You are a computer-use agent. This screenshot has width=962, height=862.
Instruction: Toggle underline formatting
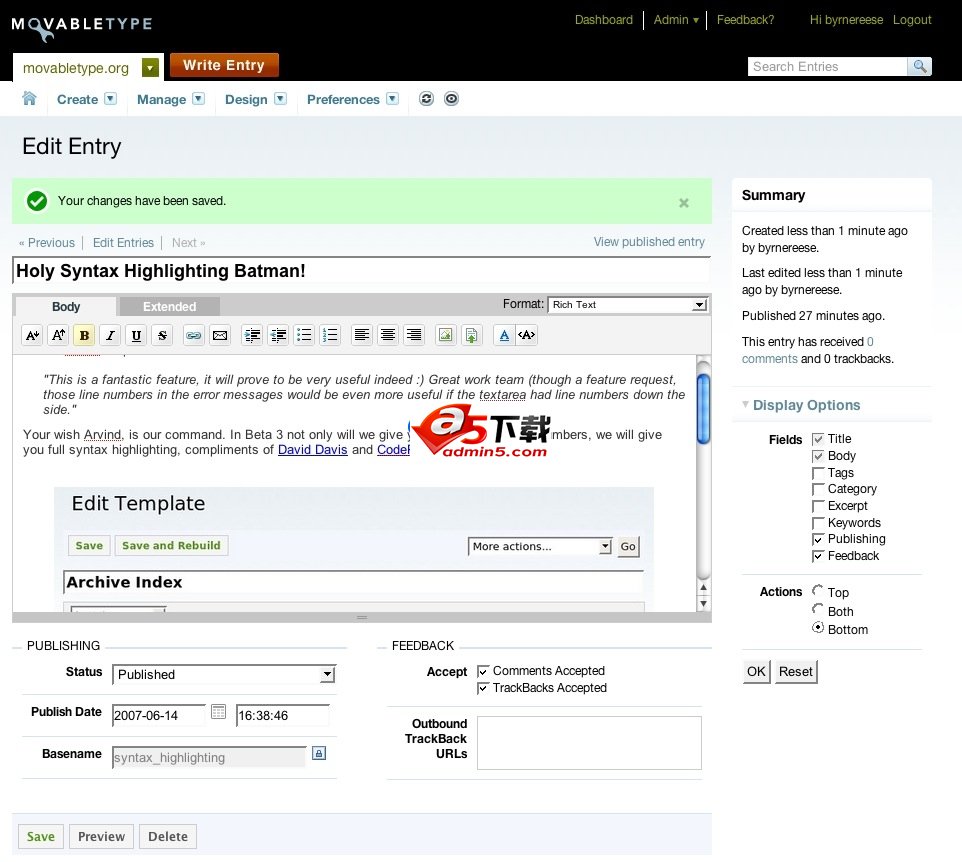coord(136,335)
